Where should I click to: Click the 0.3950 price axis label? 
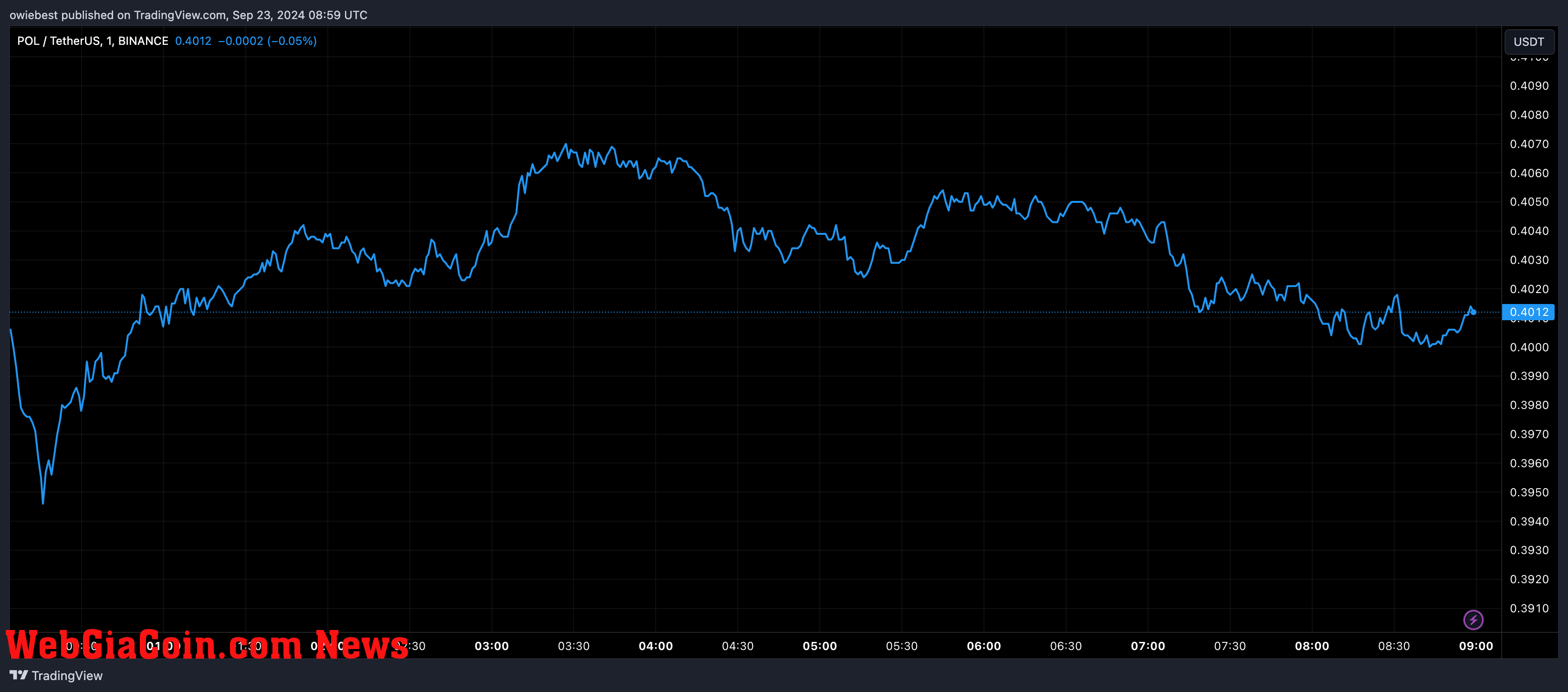[x=1529, y=493]
